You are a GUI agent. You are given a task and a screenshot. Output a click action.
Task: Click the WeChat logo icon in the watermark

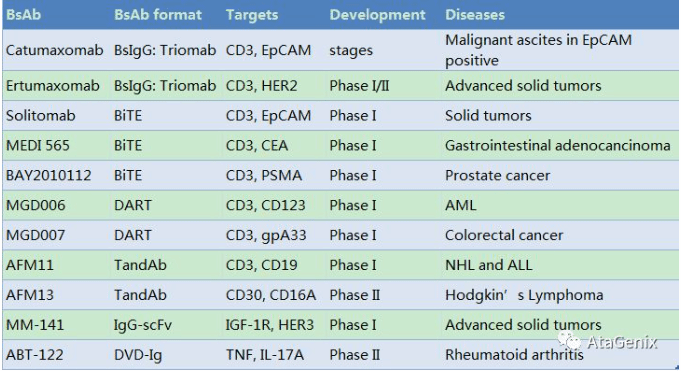[x=570, y=341]
